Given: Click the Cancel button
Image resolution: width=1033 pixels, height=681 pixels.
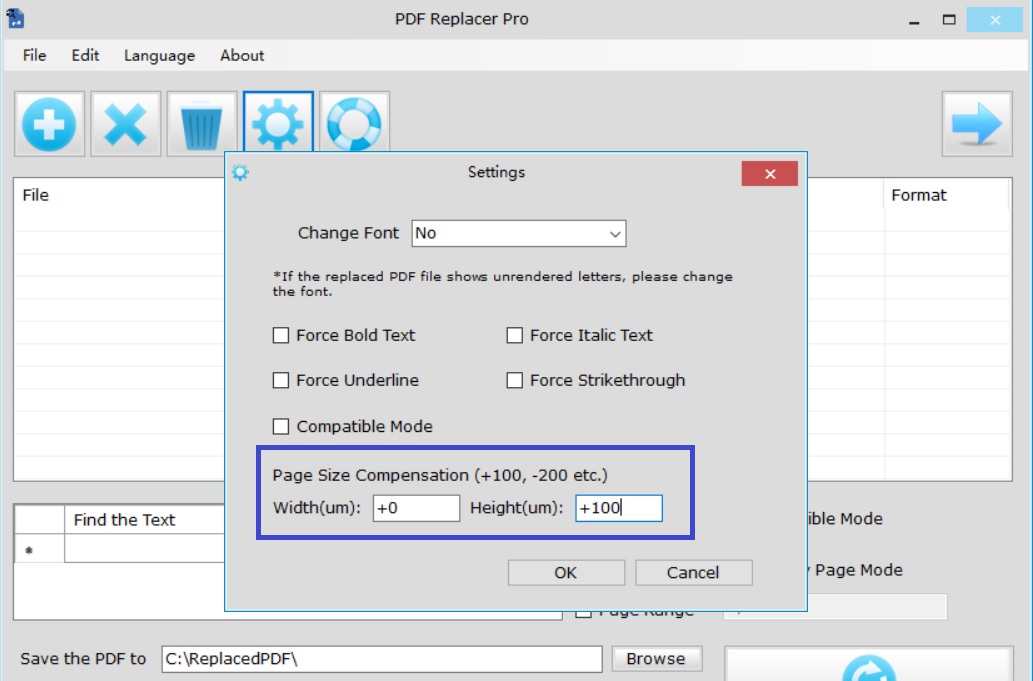Looking at the screenshot, I should coord(693,573).
